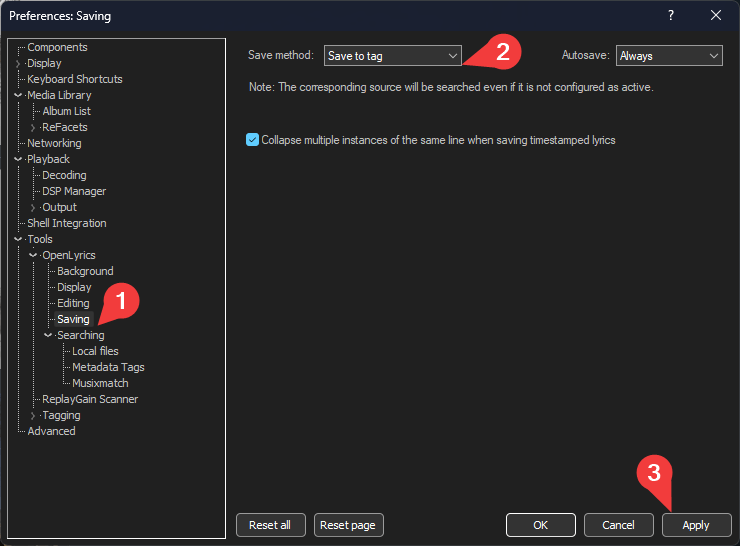The image size is (740, 546).
Task: Toggle collapse multiple instances checkbox
Action: pos(252,140)
